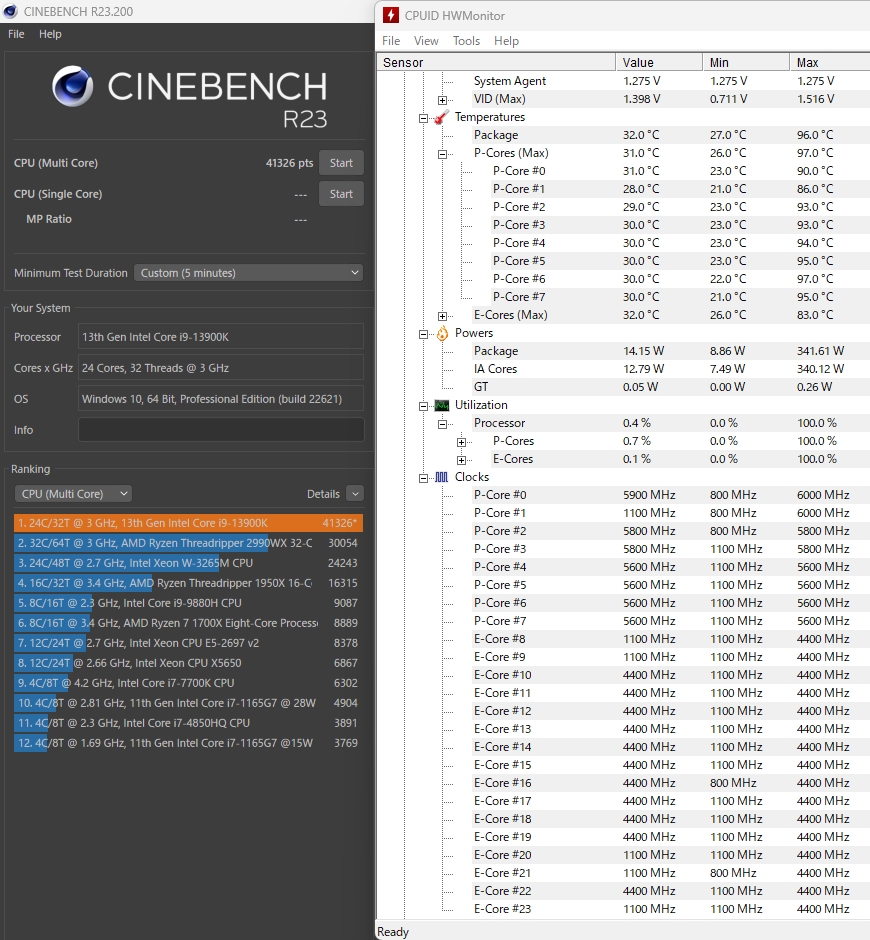Image resolution: width=870 pixels, height=940 pixels.
Task: Expand the VID (Max) node
Action: pyautogui.click(x=442, y=100)
